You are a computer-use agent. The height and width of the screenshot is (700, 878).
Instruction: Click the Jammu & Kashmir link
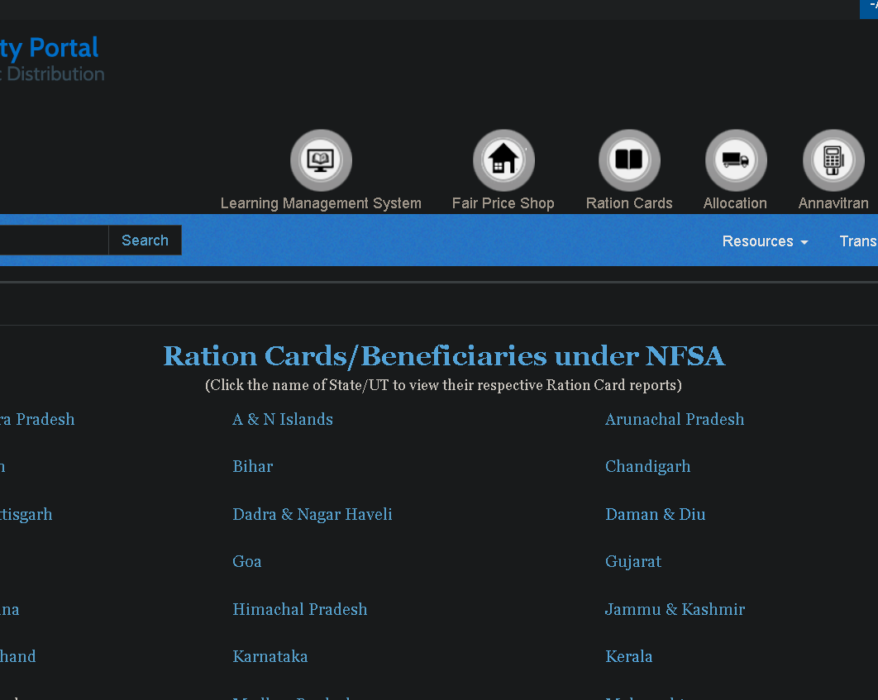pos(675,609)
